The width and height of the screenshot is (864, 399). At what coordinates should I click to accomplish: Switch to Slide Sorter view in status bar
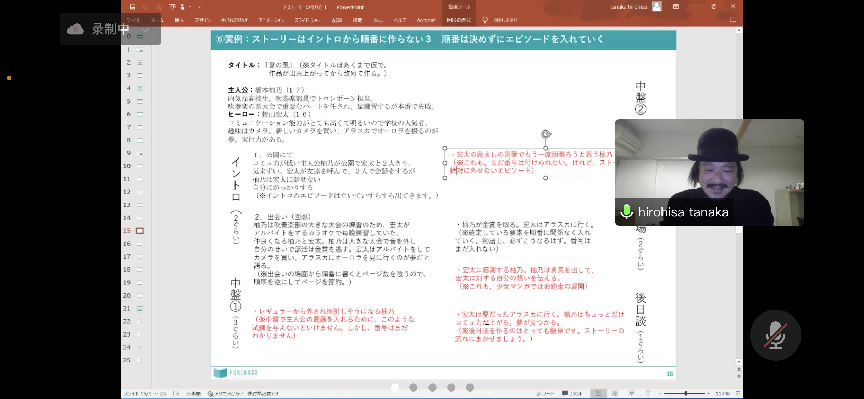click(614, 393)
